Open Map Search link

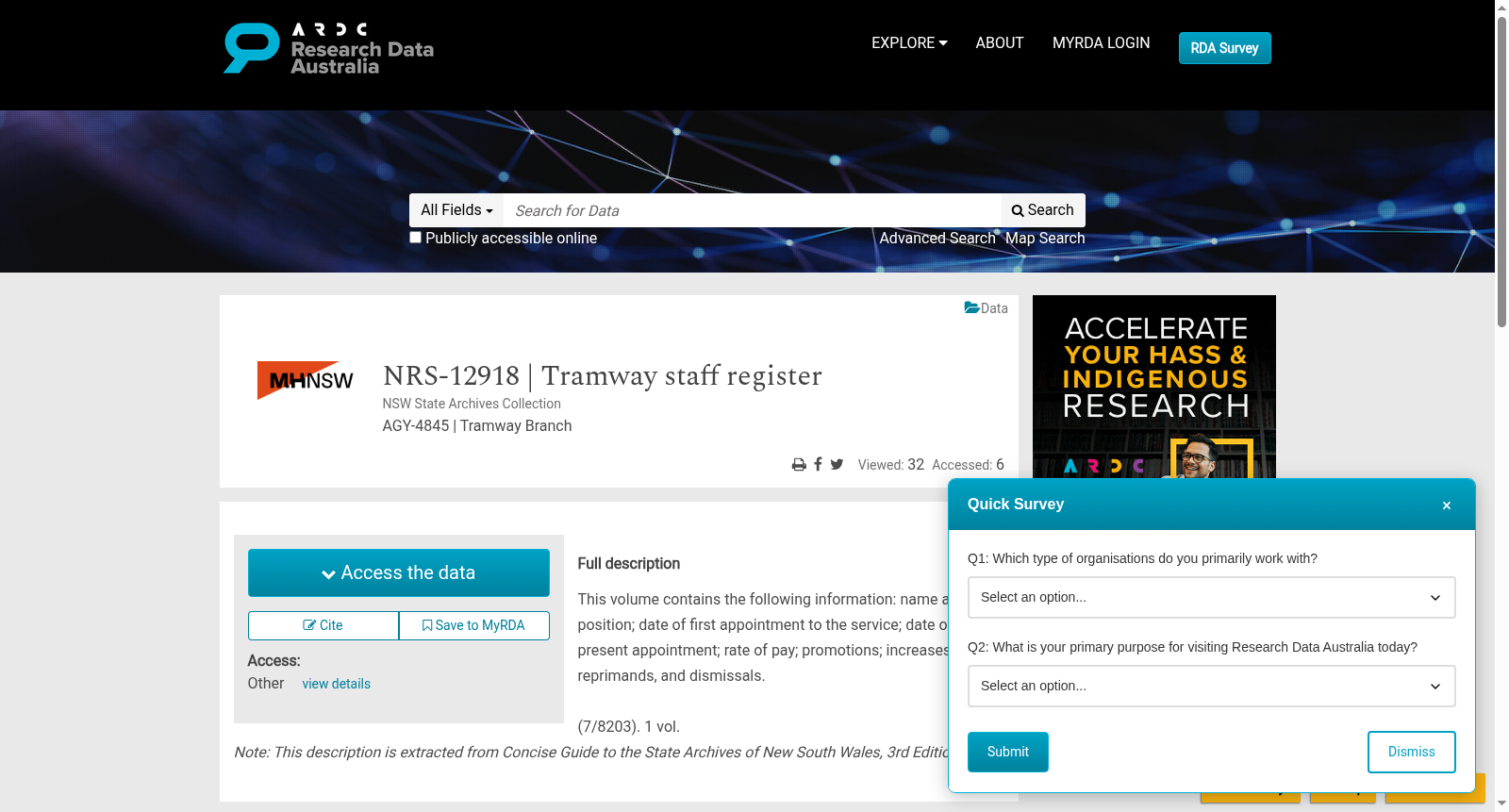[x=1045, y=239]
